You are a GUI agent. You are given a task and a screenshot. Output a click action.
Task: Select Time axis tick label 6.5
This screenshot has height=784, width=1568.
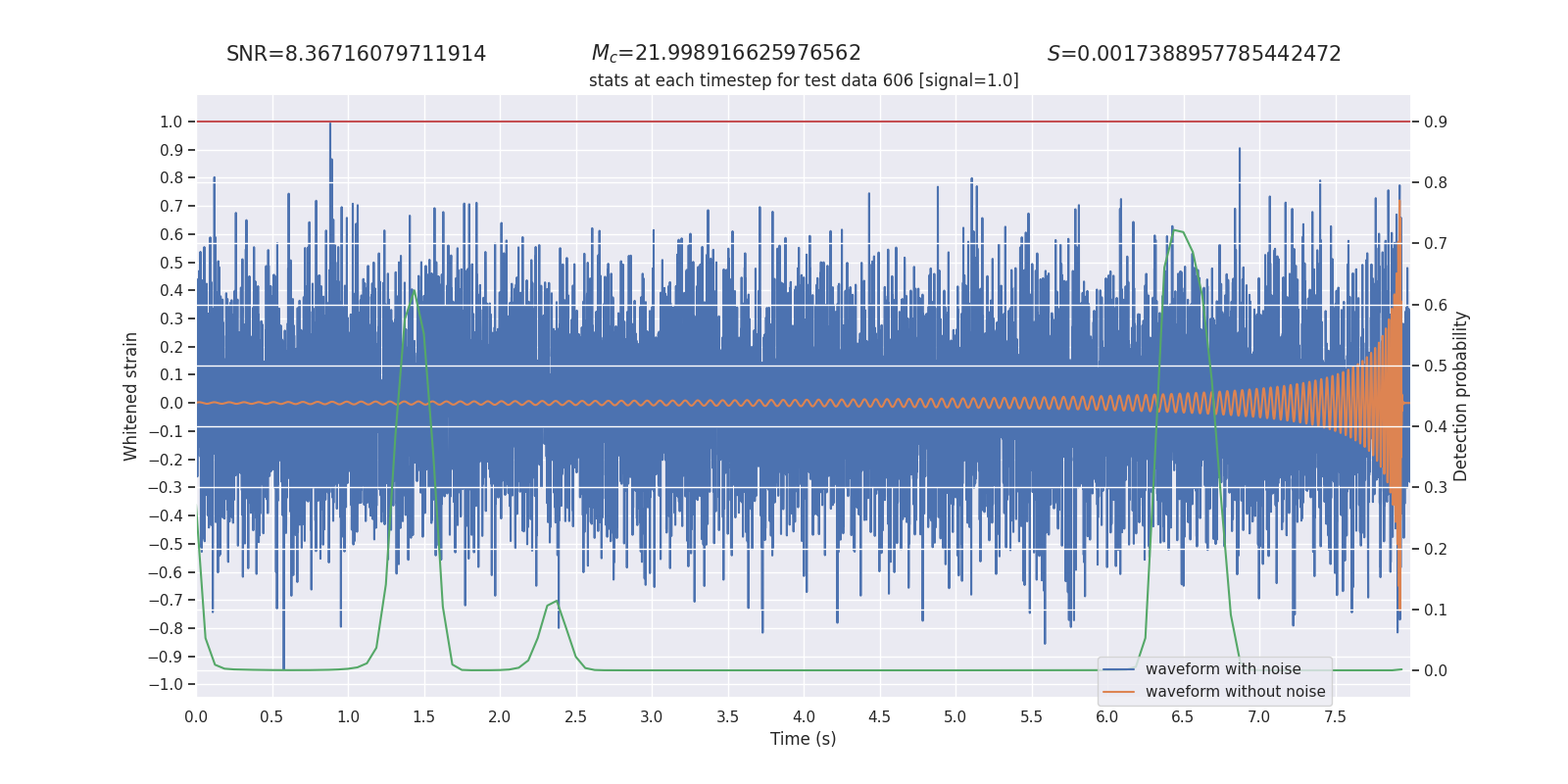(1183, 717)
